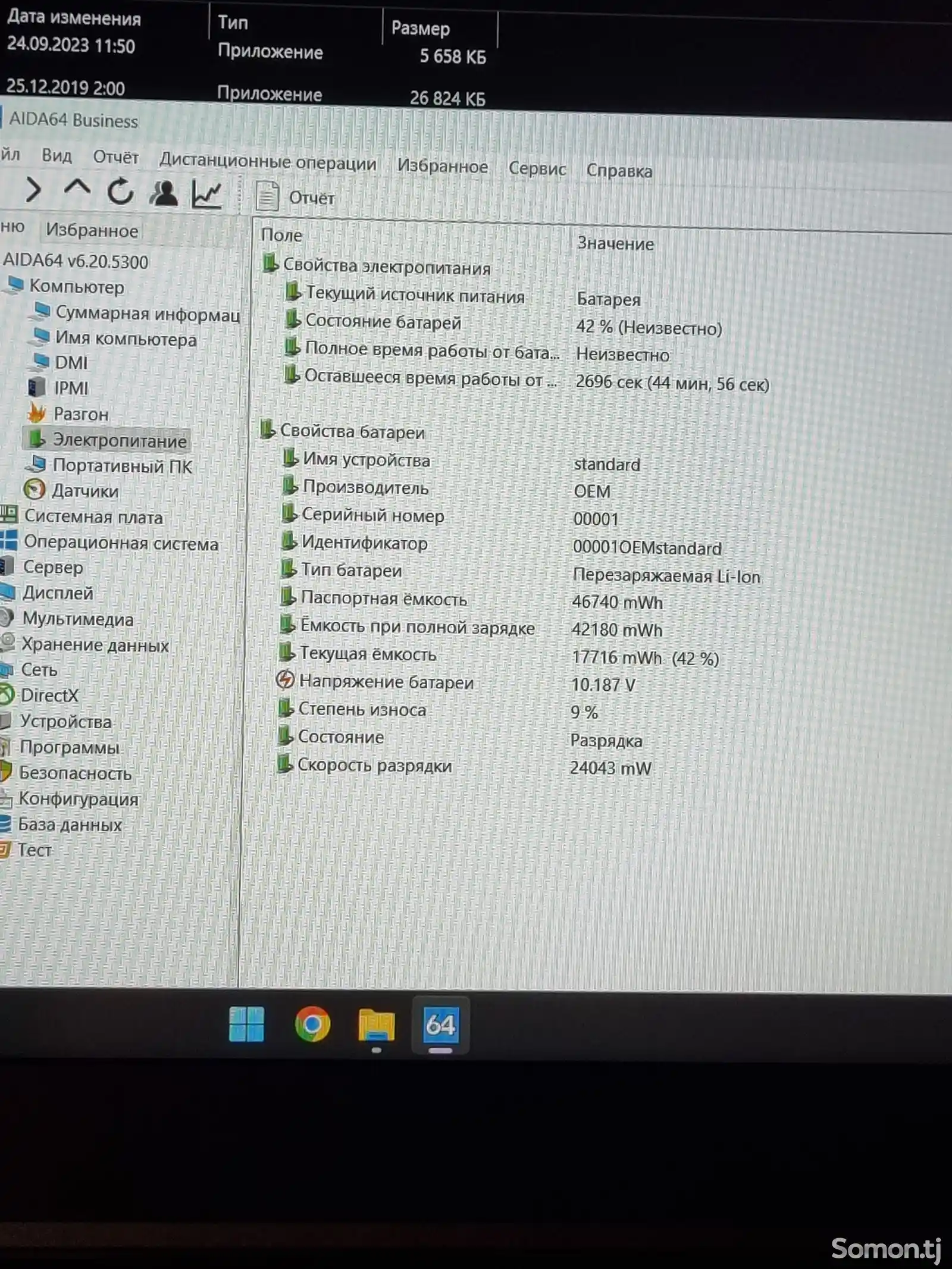Open the Датчики tree item

click(x=71, y=491)
